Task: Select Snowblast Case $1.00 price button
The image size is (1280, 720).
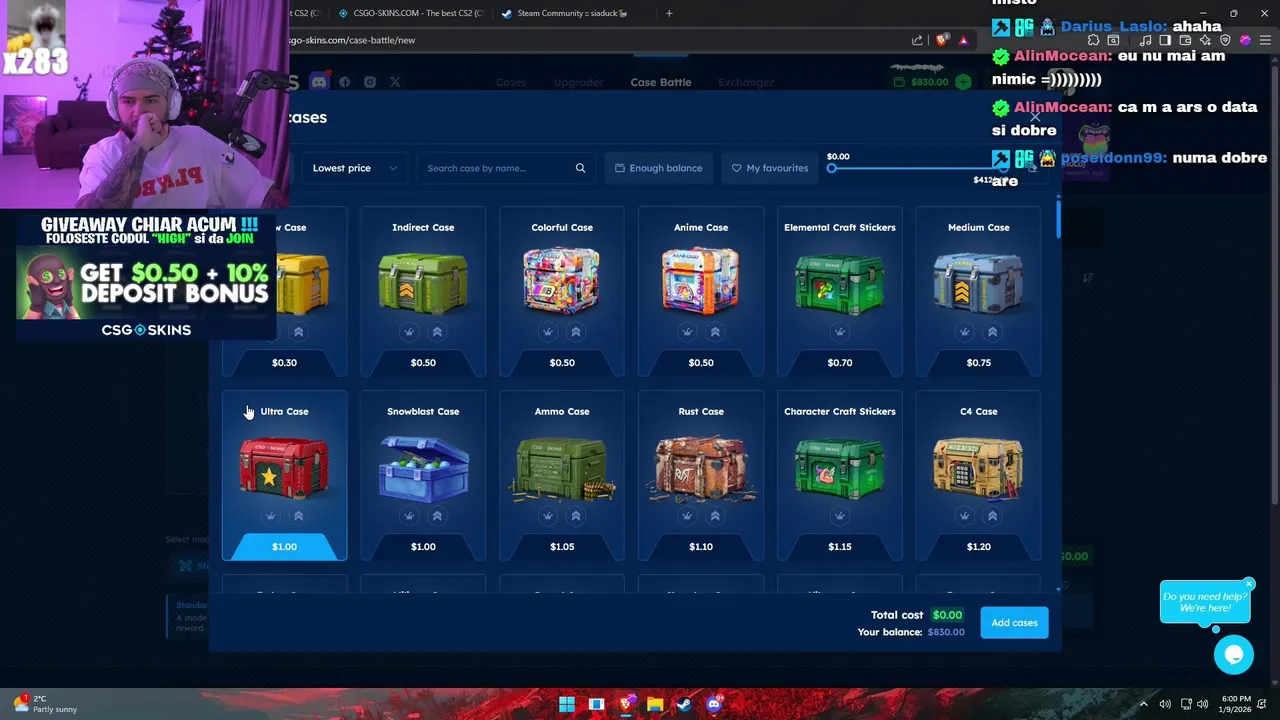Action: point(423,547)
